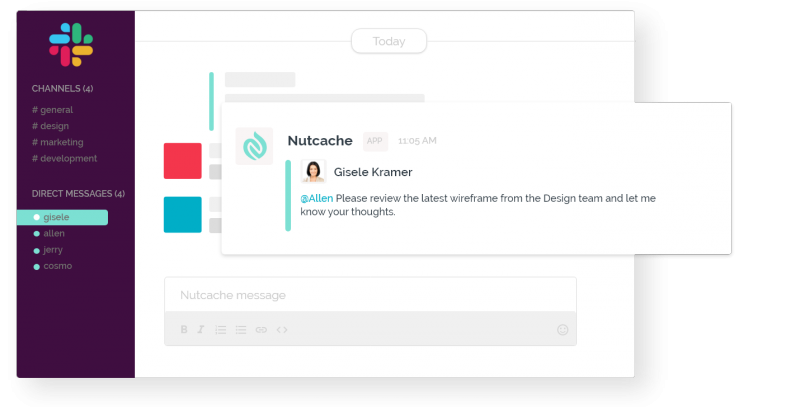Toggle bold formatting in the message composer
The image size is (800, 407).
184,329
